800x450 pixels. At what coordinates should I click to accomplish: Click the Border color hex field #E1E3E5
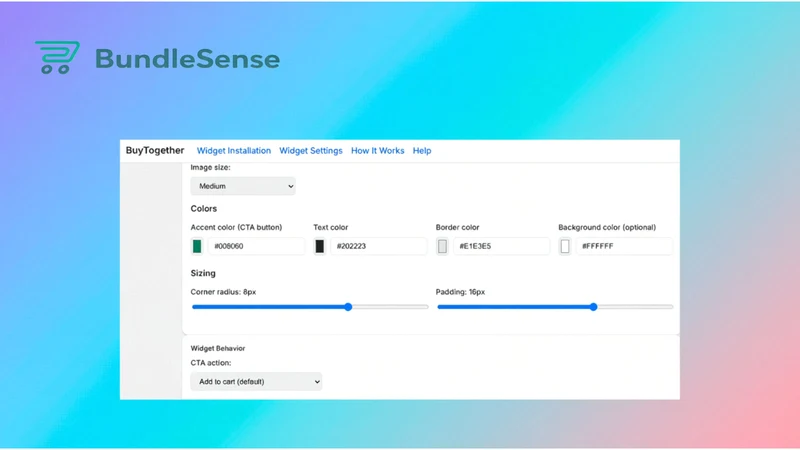(x=502, y=246)
